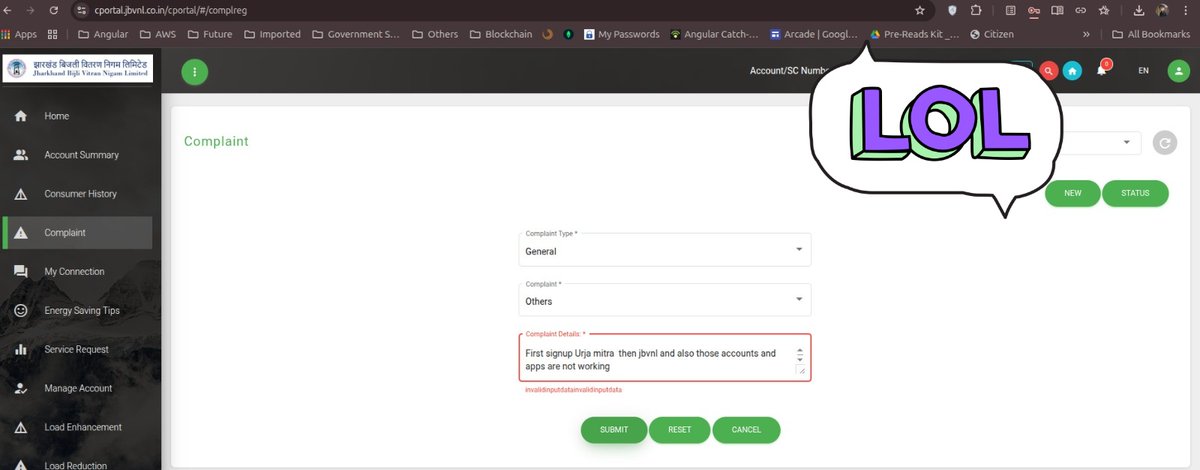This screenshot has width=1200, height=470.
Task: Open the Complaint dropdown showing Others
Action: click(x=664, y=300)
